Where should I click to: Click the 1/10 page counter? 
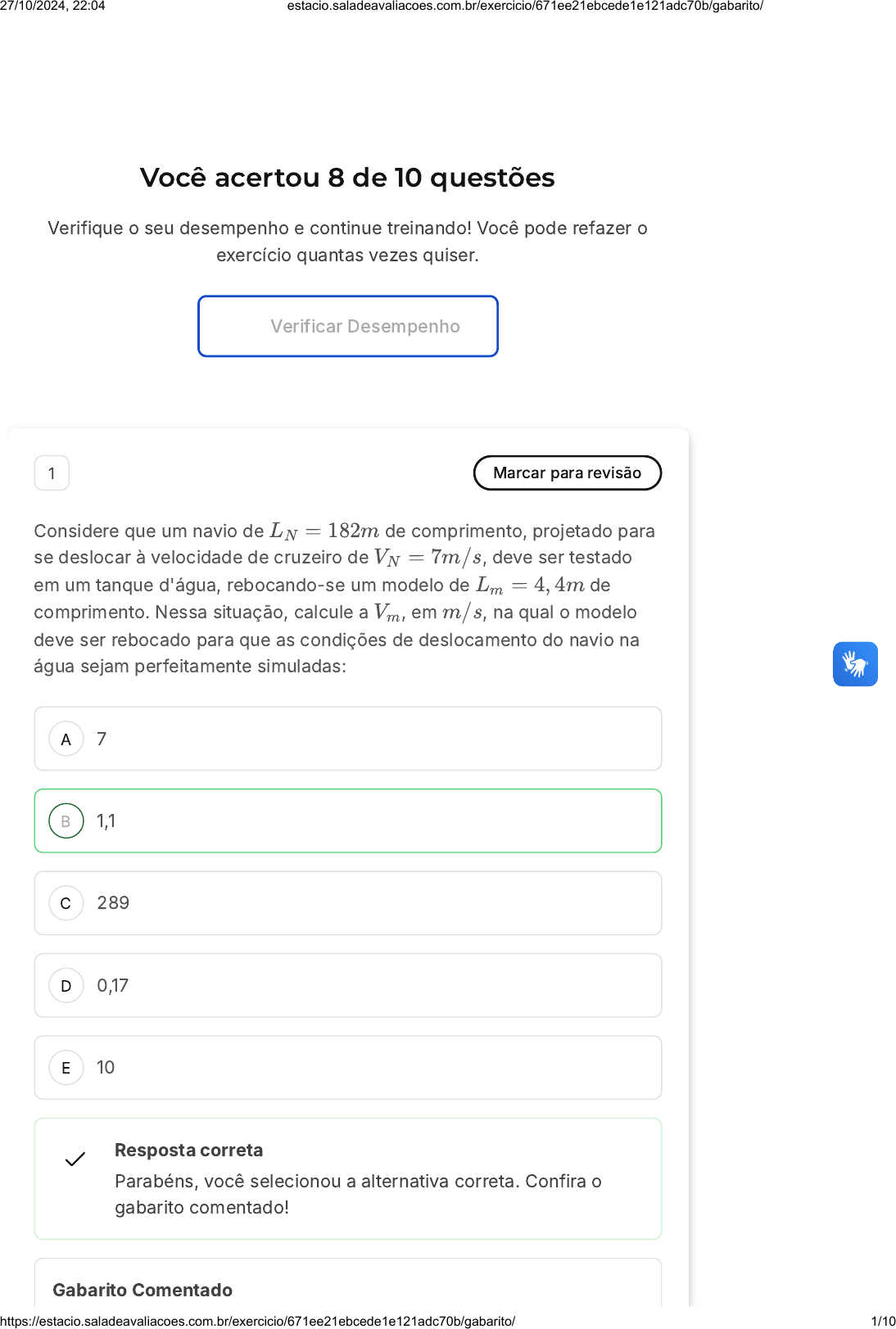coord(883,1321)
